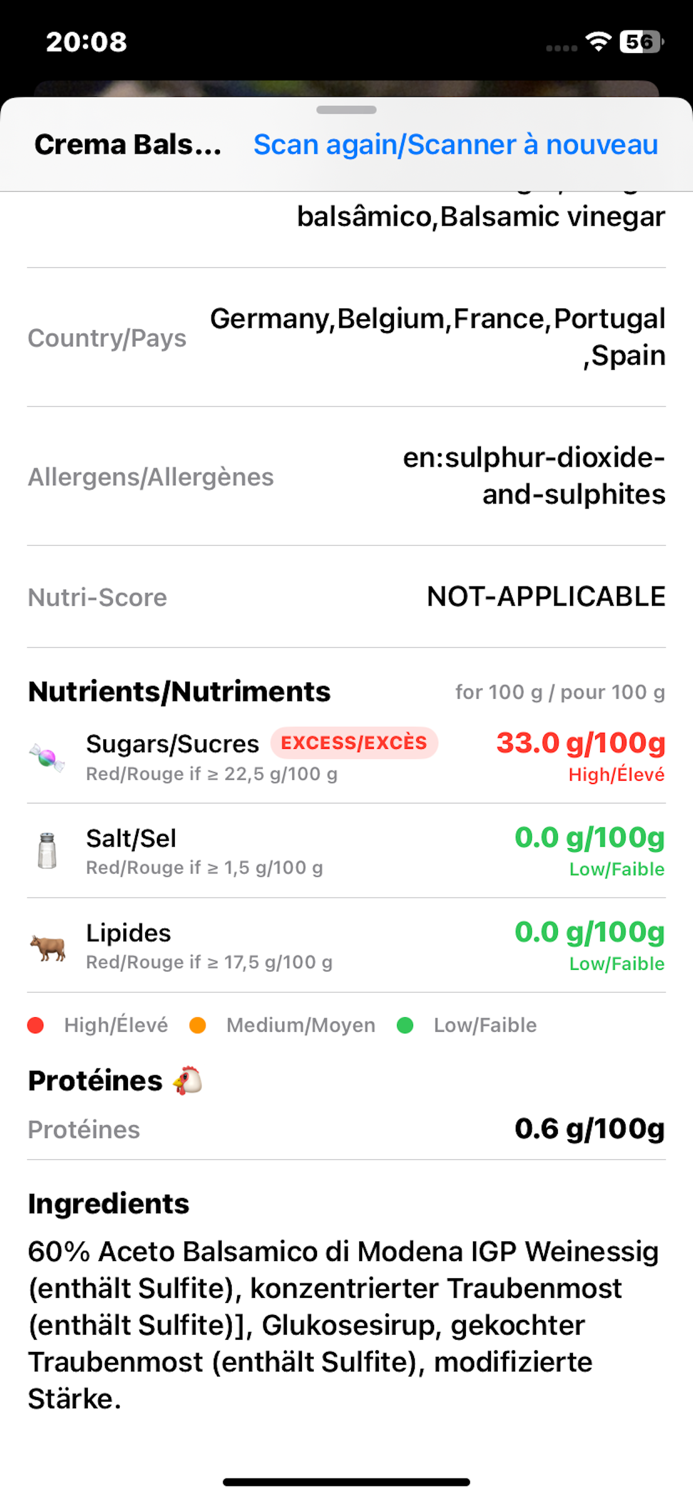
Task: Tap the Wi-Fi icon in status bar
Action: pyautogui.click(x=597, y=42)
